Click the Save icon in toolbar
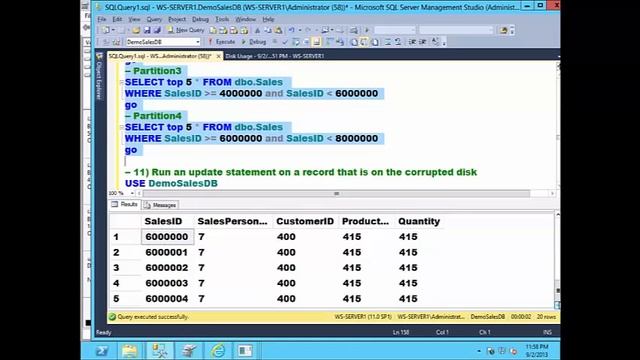The image size is (640, 360). (x=147, y=30)
